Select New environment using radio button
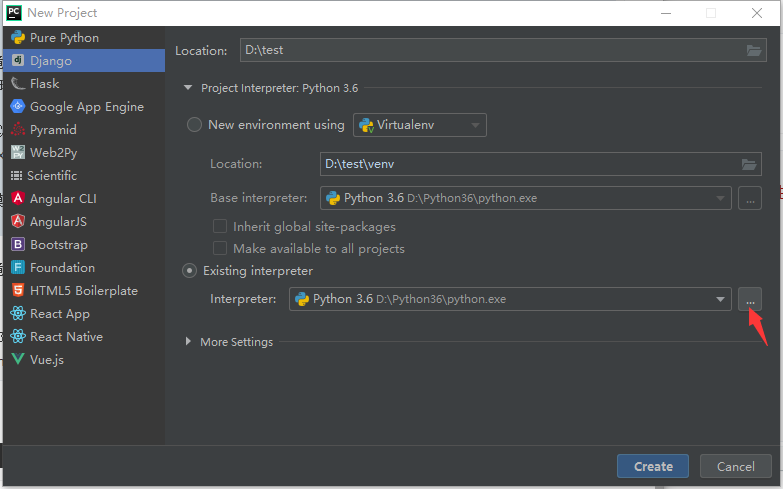783x489 pixels. pos(194,125)
